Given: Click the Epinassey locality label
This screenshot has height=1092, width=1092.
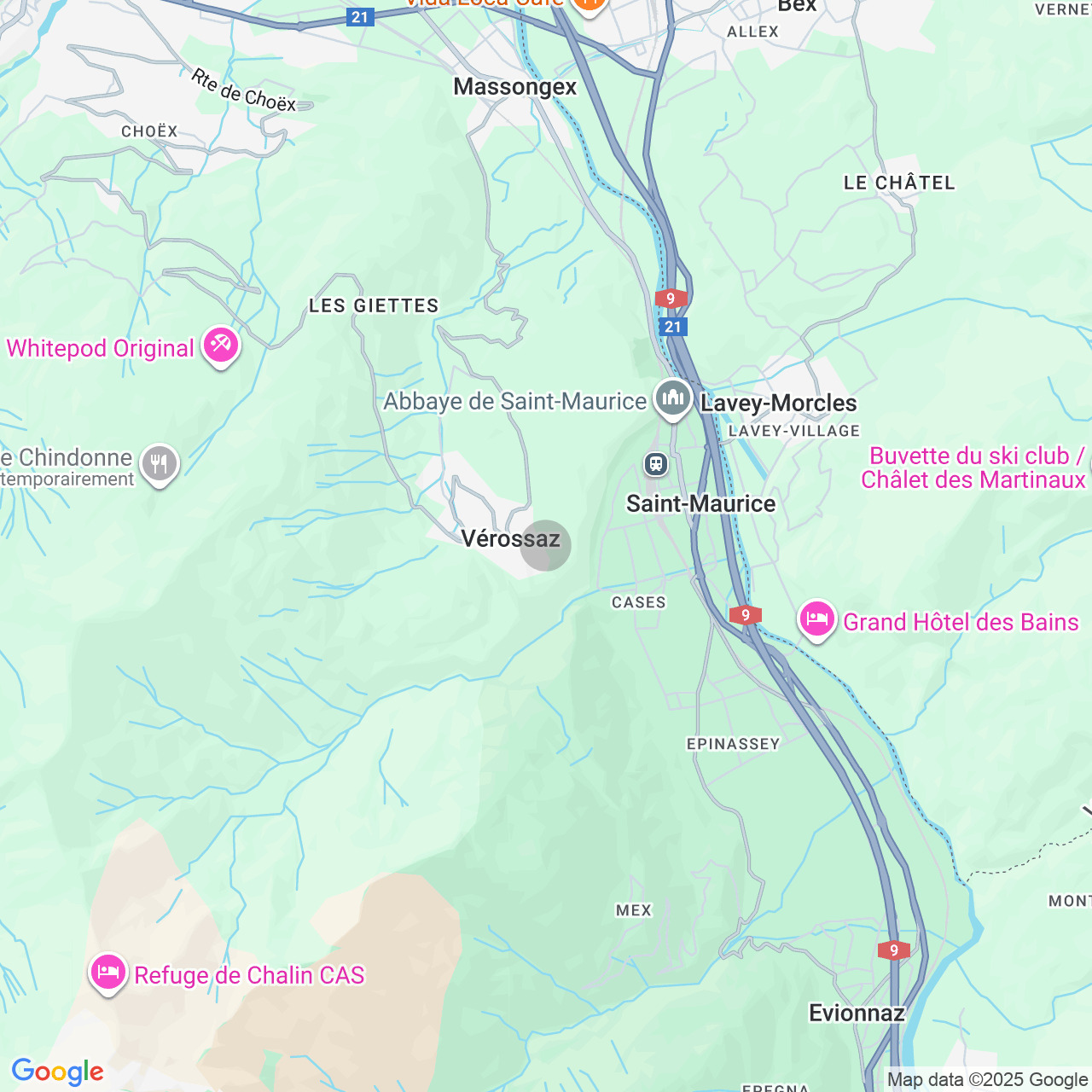Looking at the screenshot, I should click(734, 744).
